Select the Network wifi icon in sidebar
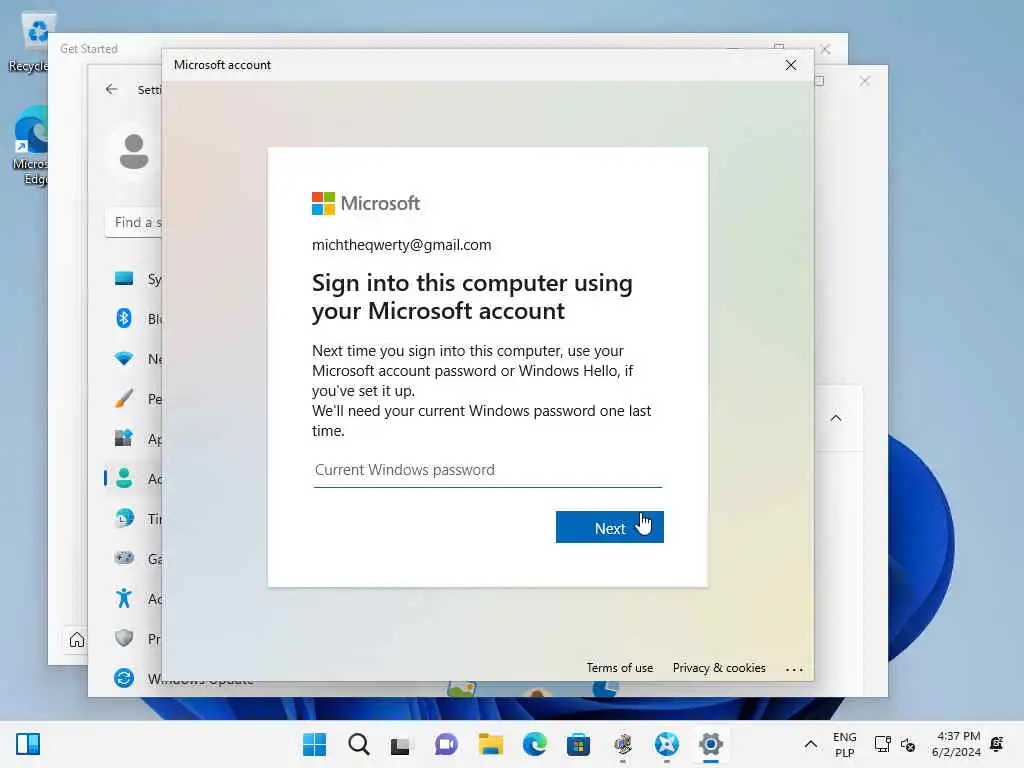 124,359
